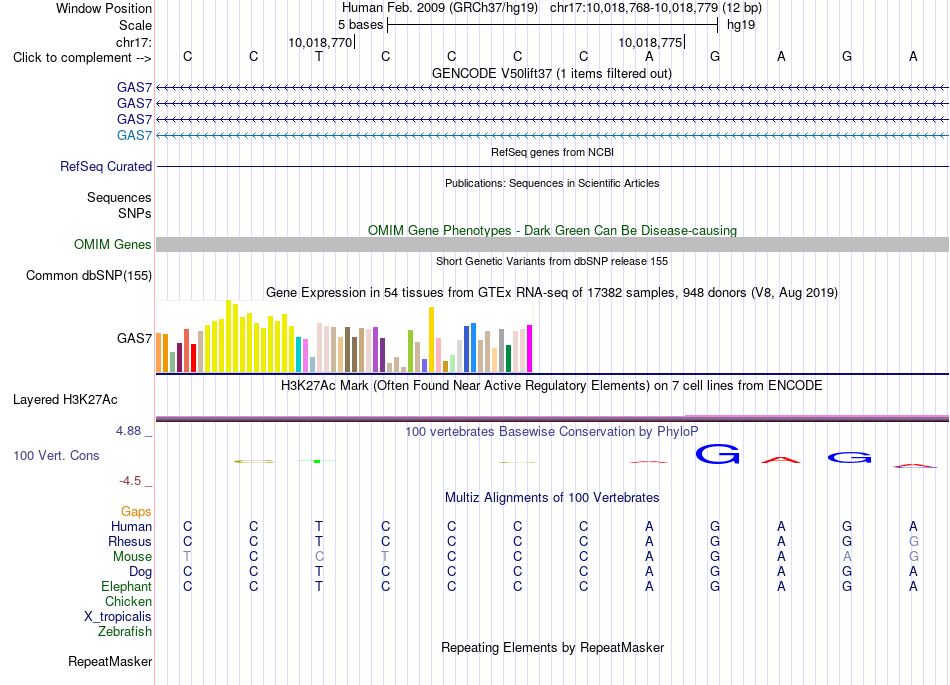Click 'RefSeq genes from NCBI' title
The height and width of the screenshot is (685, 950).
[552, 152]
